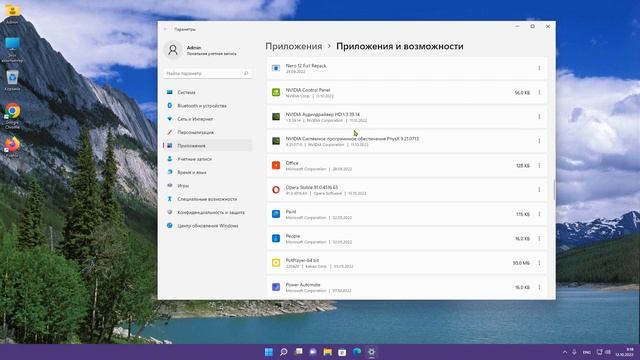Viewport: 640px width, 360px height.
Task: Click the PotPlayer-64 bit name text
Action: tap(302, 260)
